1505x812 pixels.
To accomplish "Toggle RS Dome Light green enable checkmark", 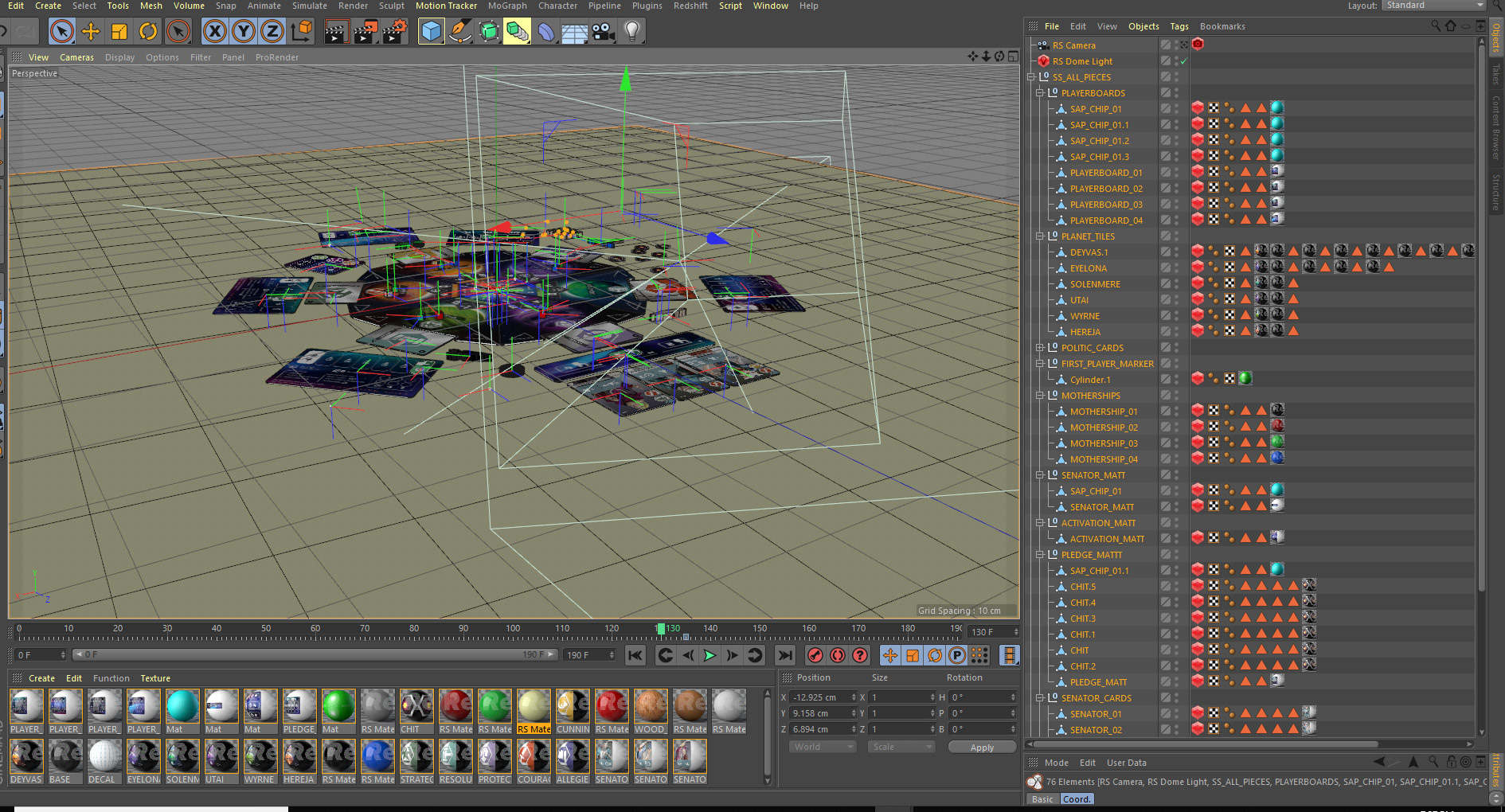I will point(1184,61).
